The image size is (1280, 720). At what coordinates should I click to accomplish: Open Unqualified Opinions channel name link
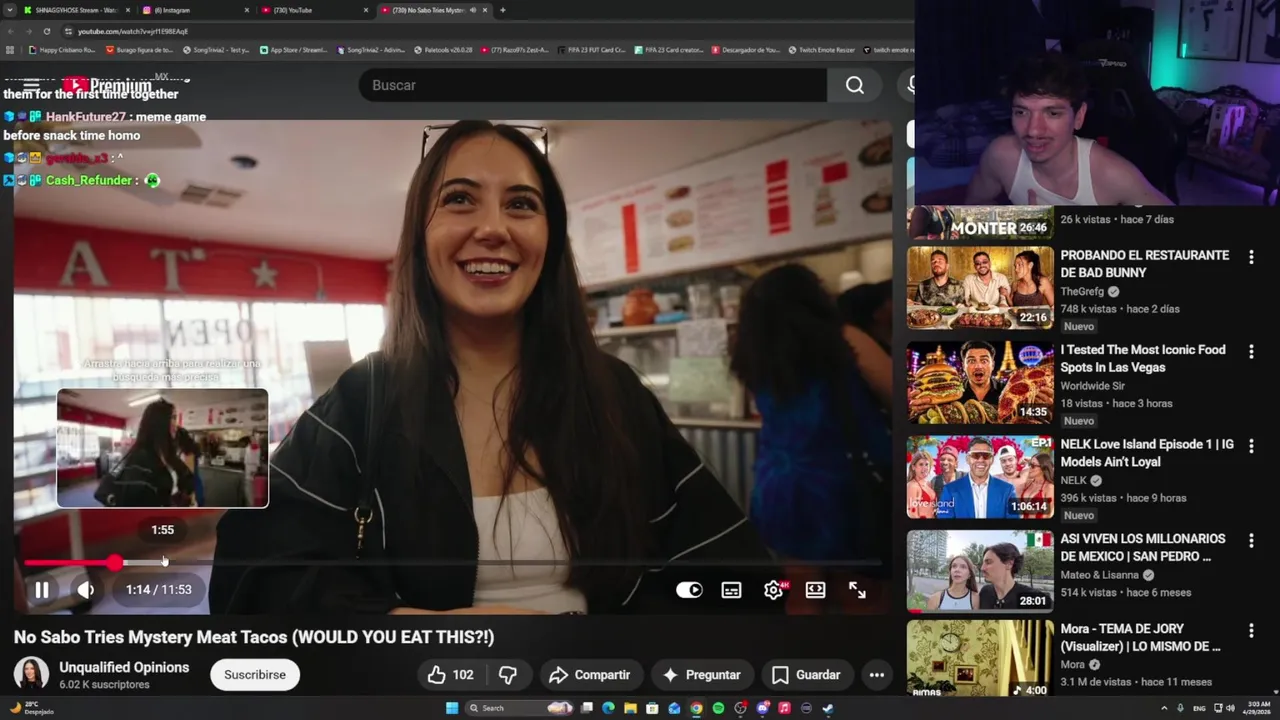(x=124, y=667)
